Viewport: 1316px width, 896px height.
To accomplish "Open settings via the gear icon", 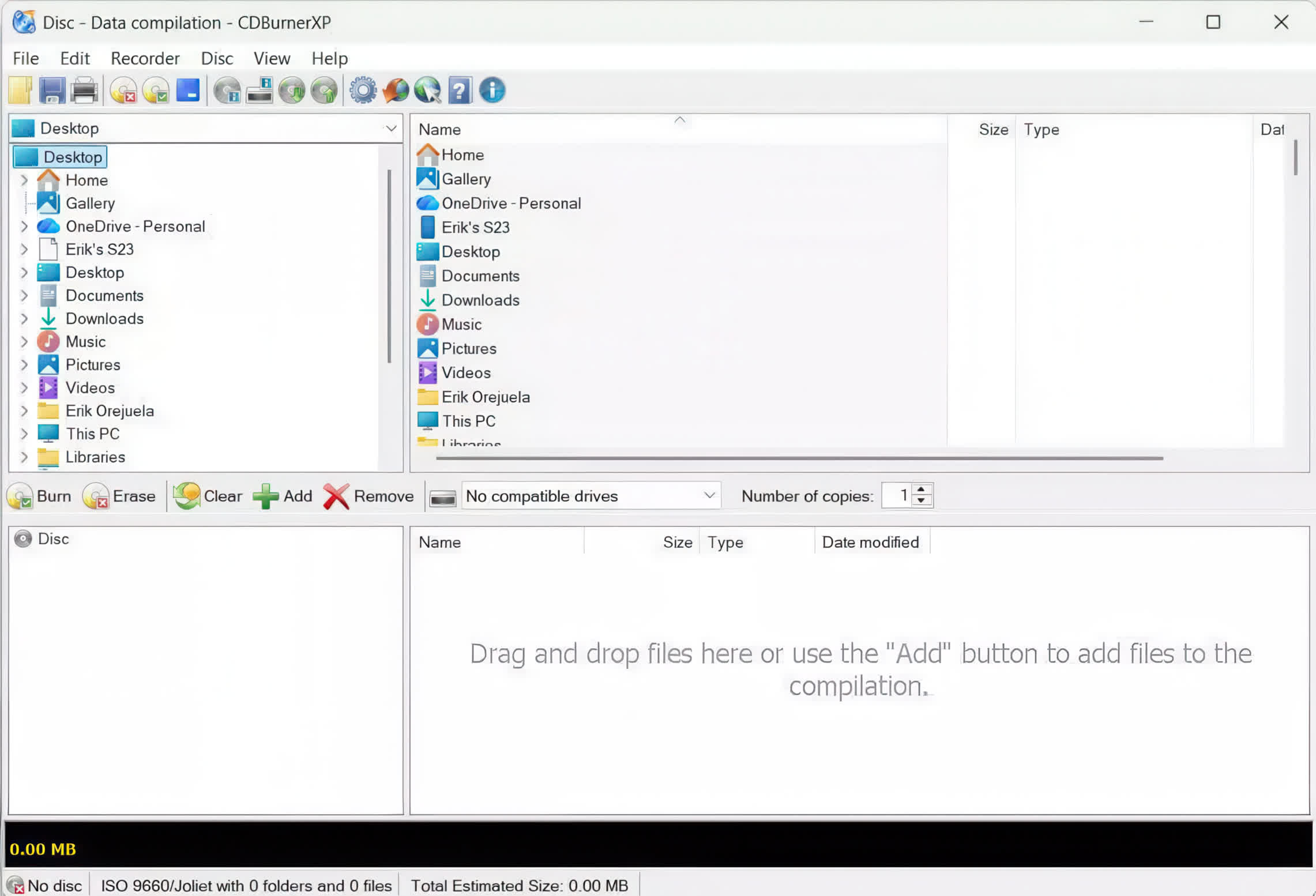I will tap(363, 91).
